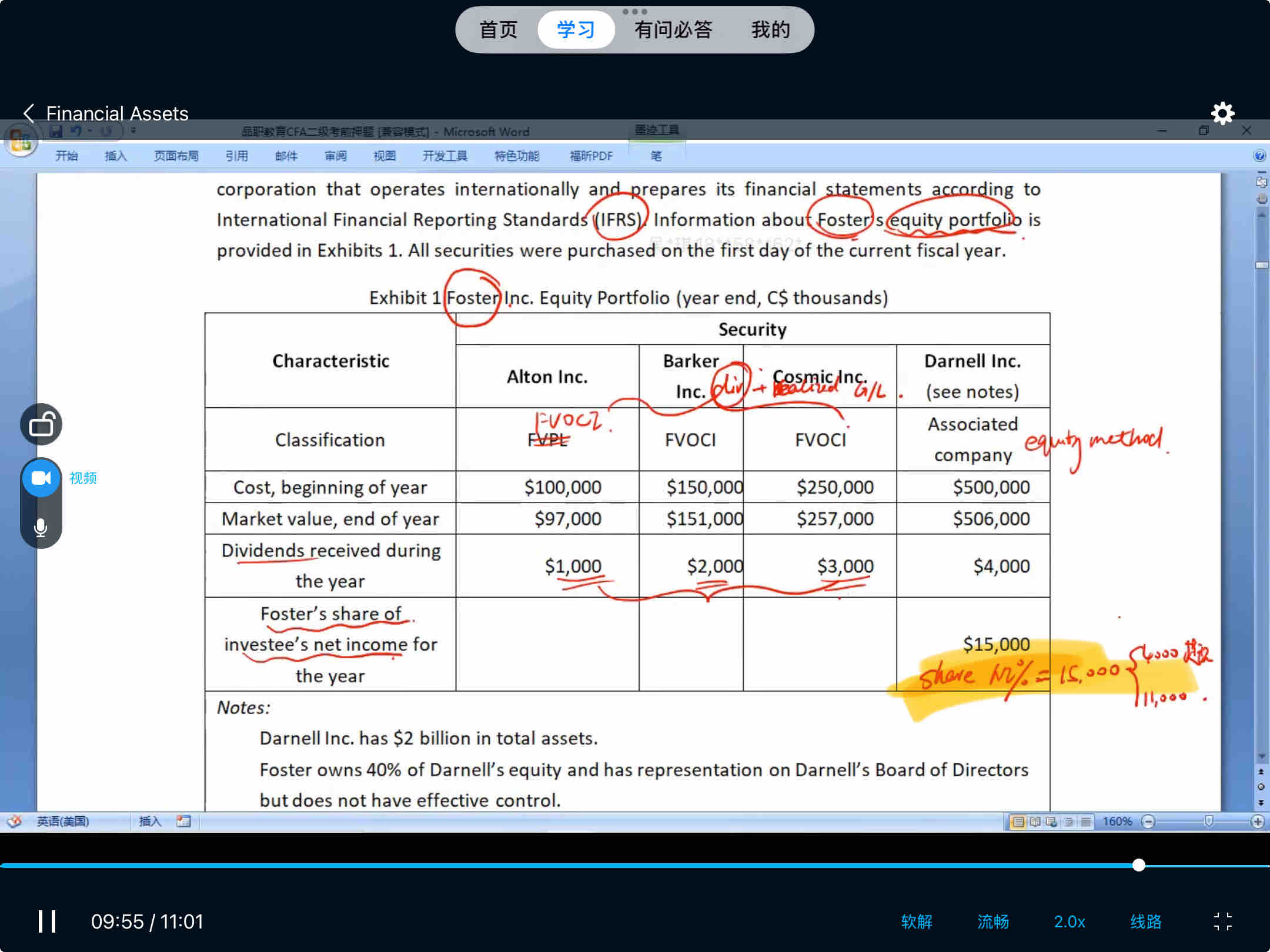Click the Word help question-mark icon
Screen dimensions: 1270x952
pyautogui.click(x=1259, y=156)
